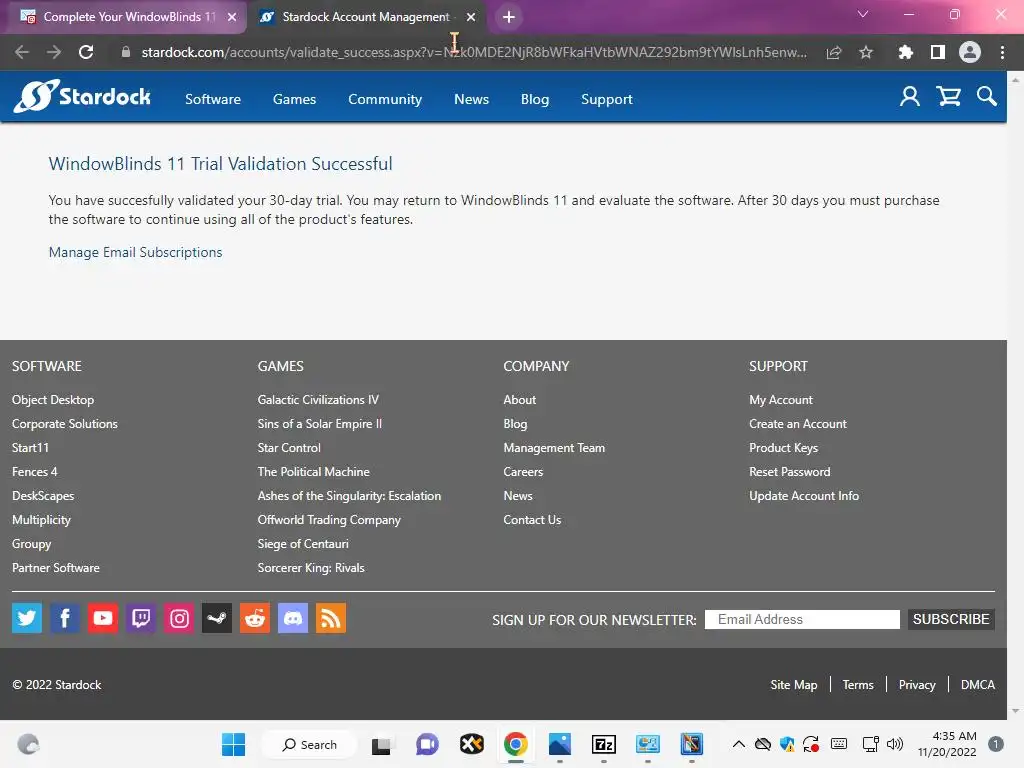Visit Stardock's YouTube channel
The height and width of the screenshot is (768, 1024).
pyautogui.click(x=103, y=618)
